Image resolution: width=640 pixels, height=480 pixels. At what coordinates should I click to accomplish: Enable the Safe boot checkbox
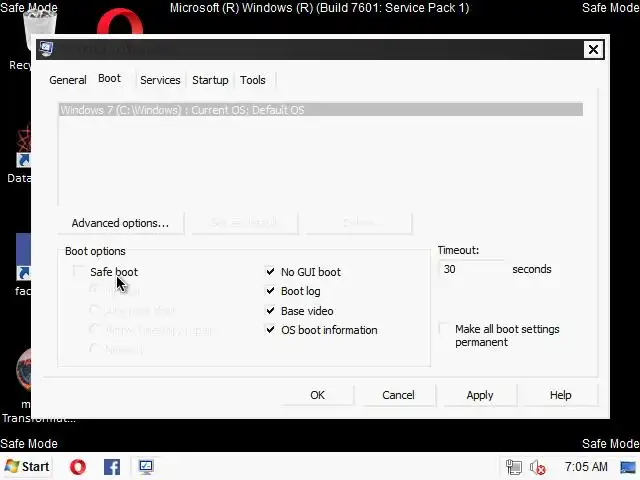coord(78,271)
